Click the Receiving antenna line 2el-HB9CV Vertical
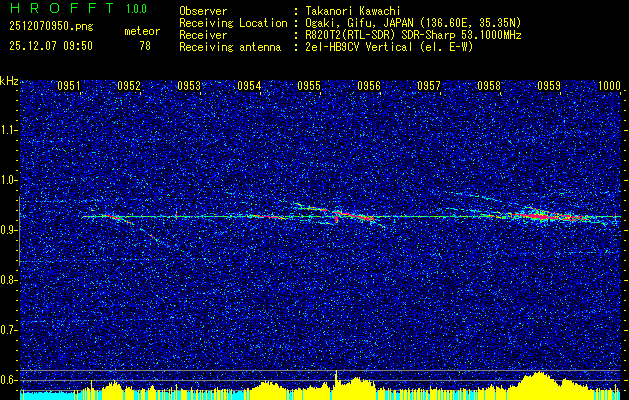This screenshot has width=629, height=400. [387, 47]
